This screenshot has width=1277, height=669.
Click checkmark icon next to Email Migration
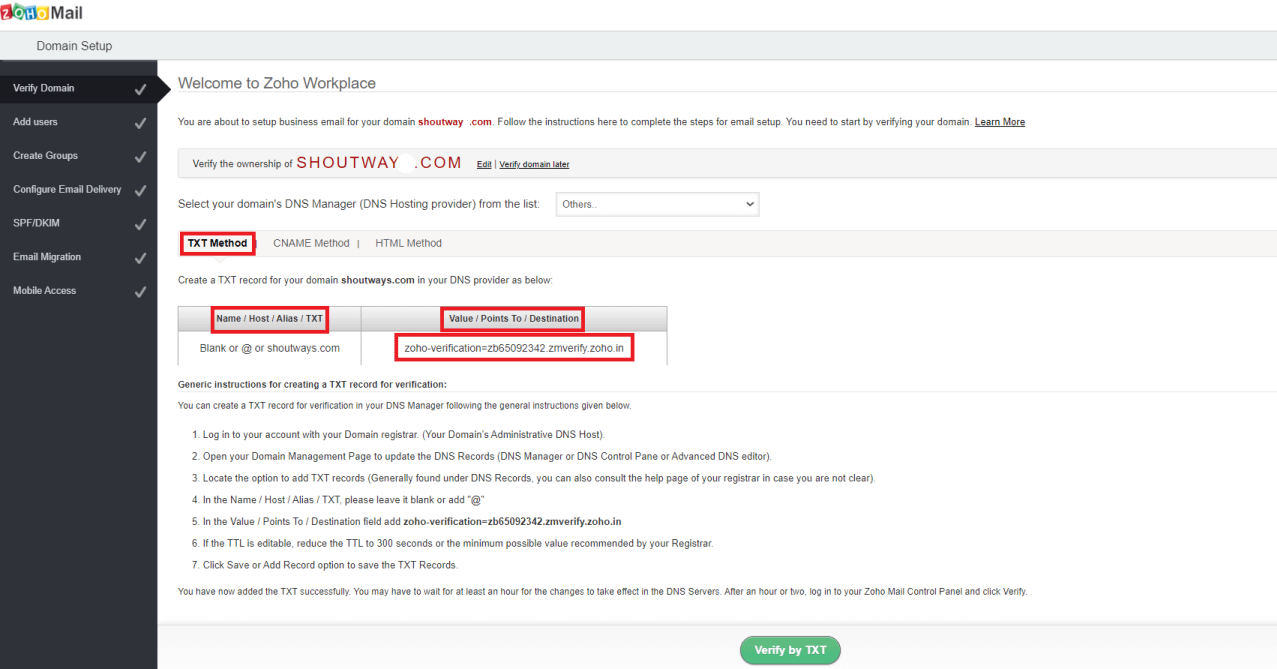click(x=140, y=258)
